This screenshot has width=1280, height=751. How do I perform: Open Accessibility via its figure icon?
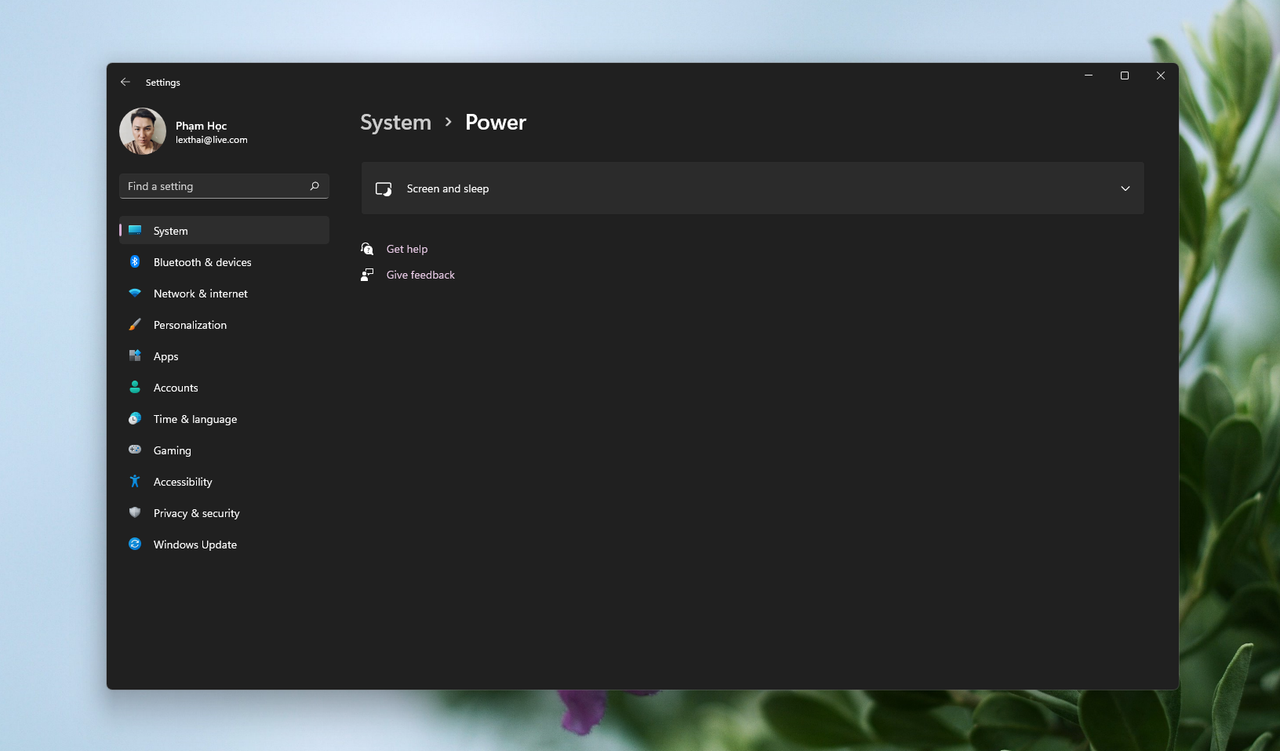(135, 481)
